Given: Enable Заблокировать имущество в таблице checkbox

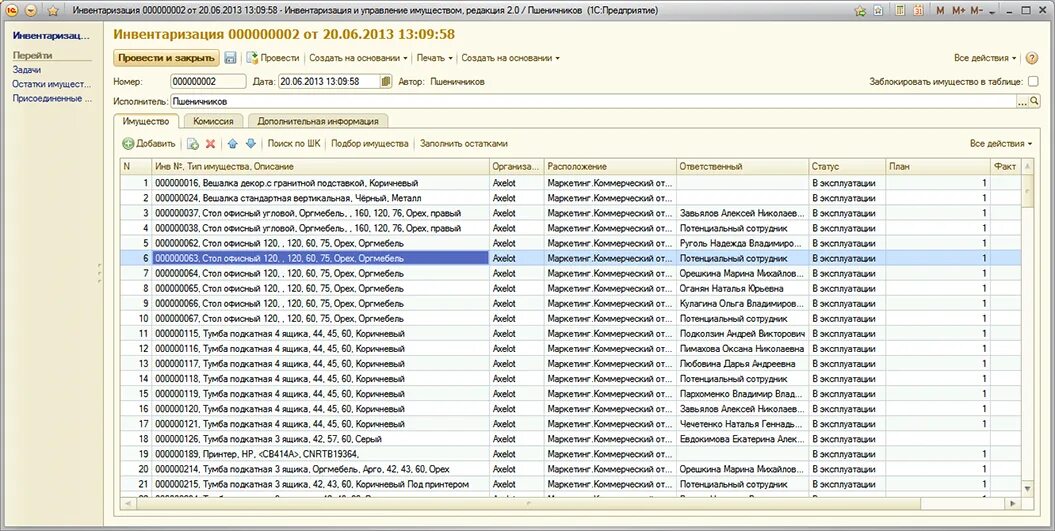Looking at the screenshot, I should pos(1033,81).
